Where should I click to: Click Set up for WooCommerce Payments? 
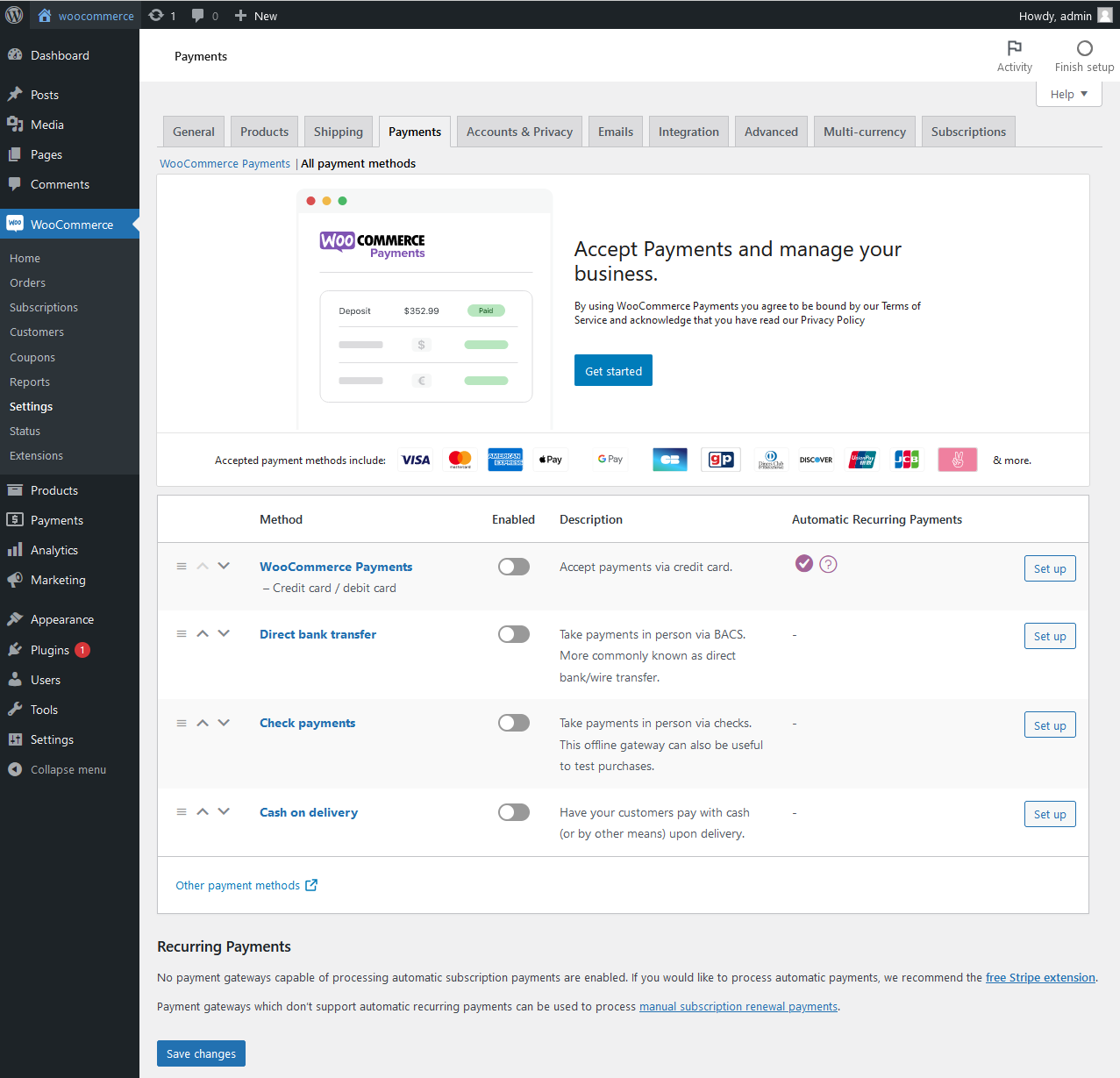1050,568
